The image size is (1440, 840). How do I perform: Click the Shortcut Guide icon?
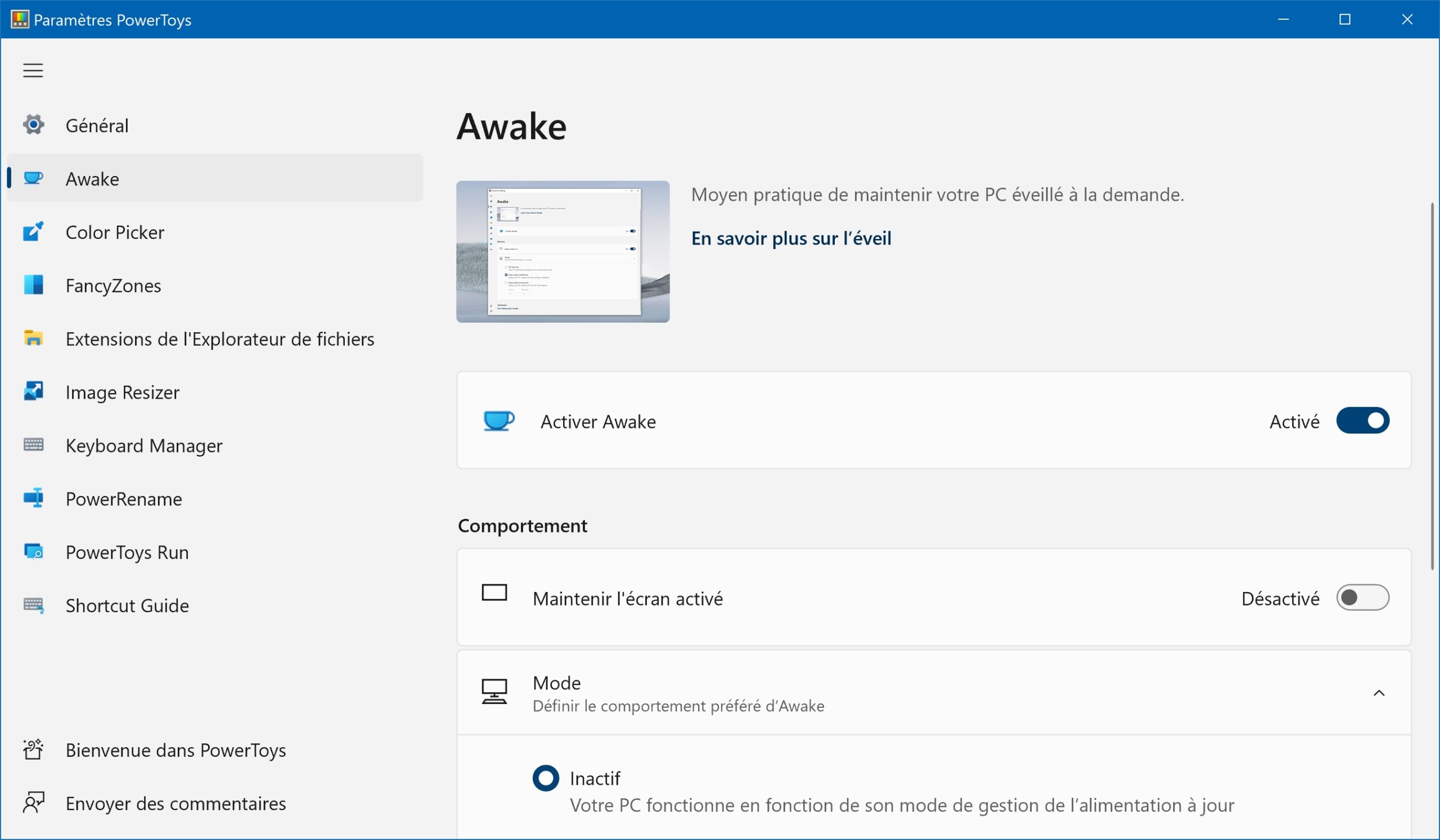click(x=34, y=605)
